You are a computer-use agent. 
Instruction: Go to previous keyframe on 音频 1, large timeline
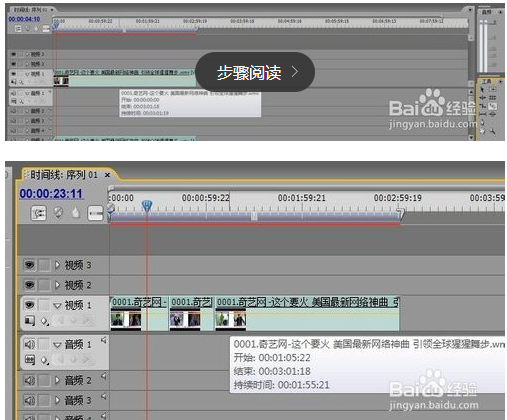(x=60, y=360)
